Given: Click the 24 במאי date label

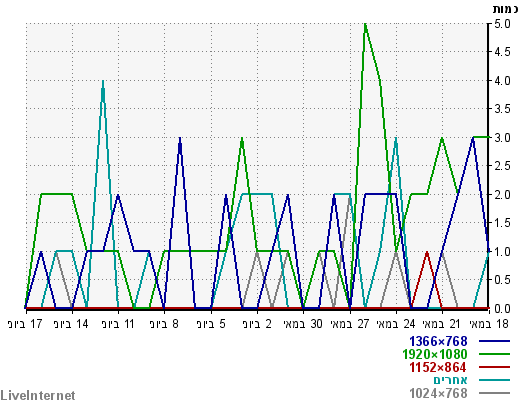Looking at the screenshot, I should click(396, 324).
